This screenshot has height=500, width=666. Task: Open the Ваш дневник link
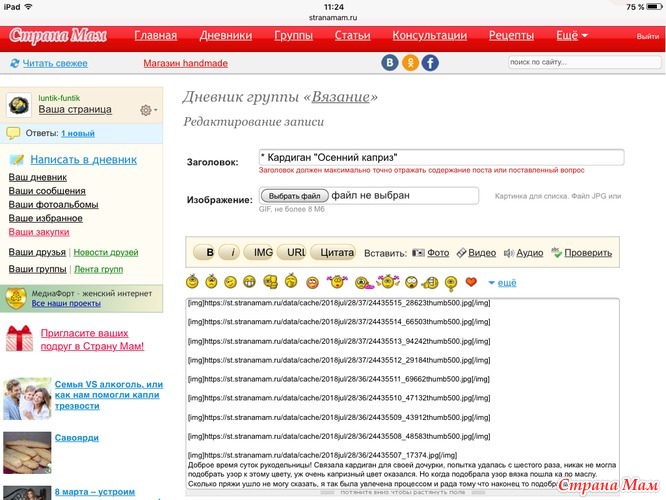pyautogui.click(x=38, y=177)
